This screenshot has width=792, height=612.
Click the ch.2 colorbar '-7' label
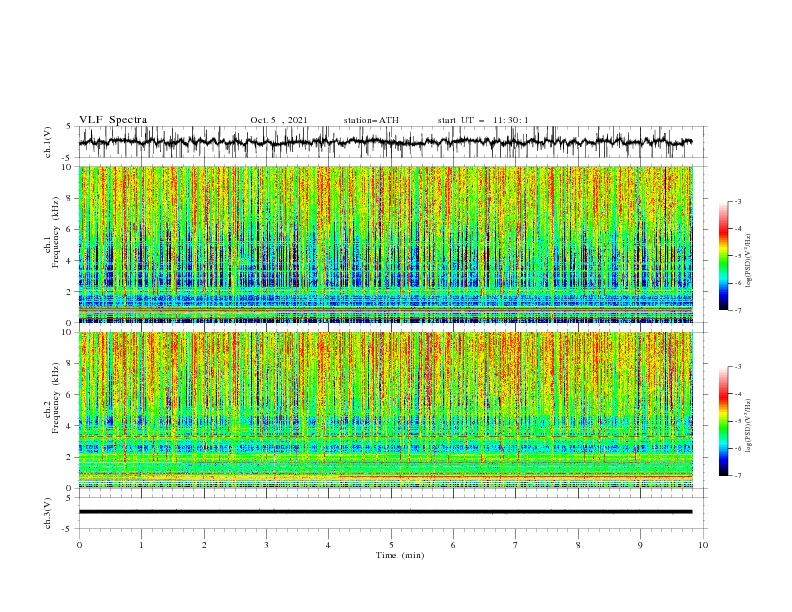[x=738, y=476]
